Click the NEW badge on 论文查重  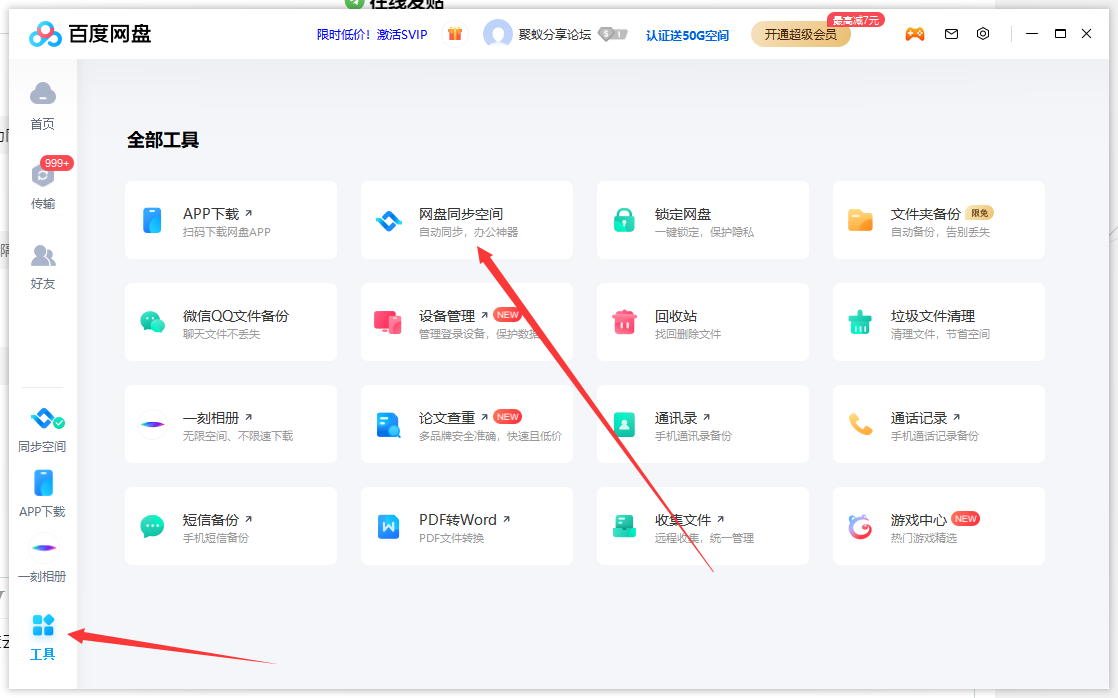[x=508, y=417]
